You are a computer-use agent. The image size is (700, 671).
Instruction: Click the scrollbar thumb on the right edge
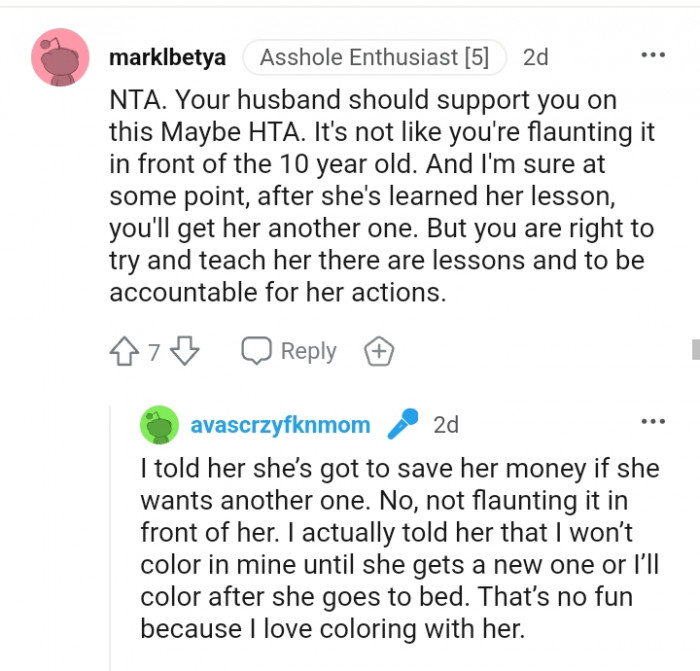(x=695, y=348)
